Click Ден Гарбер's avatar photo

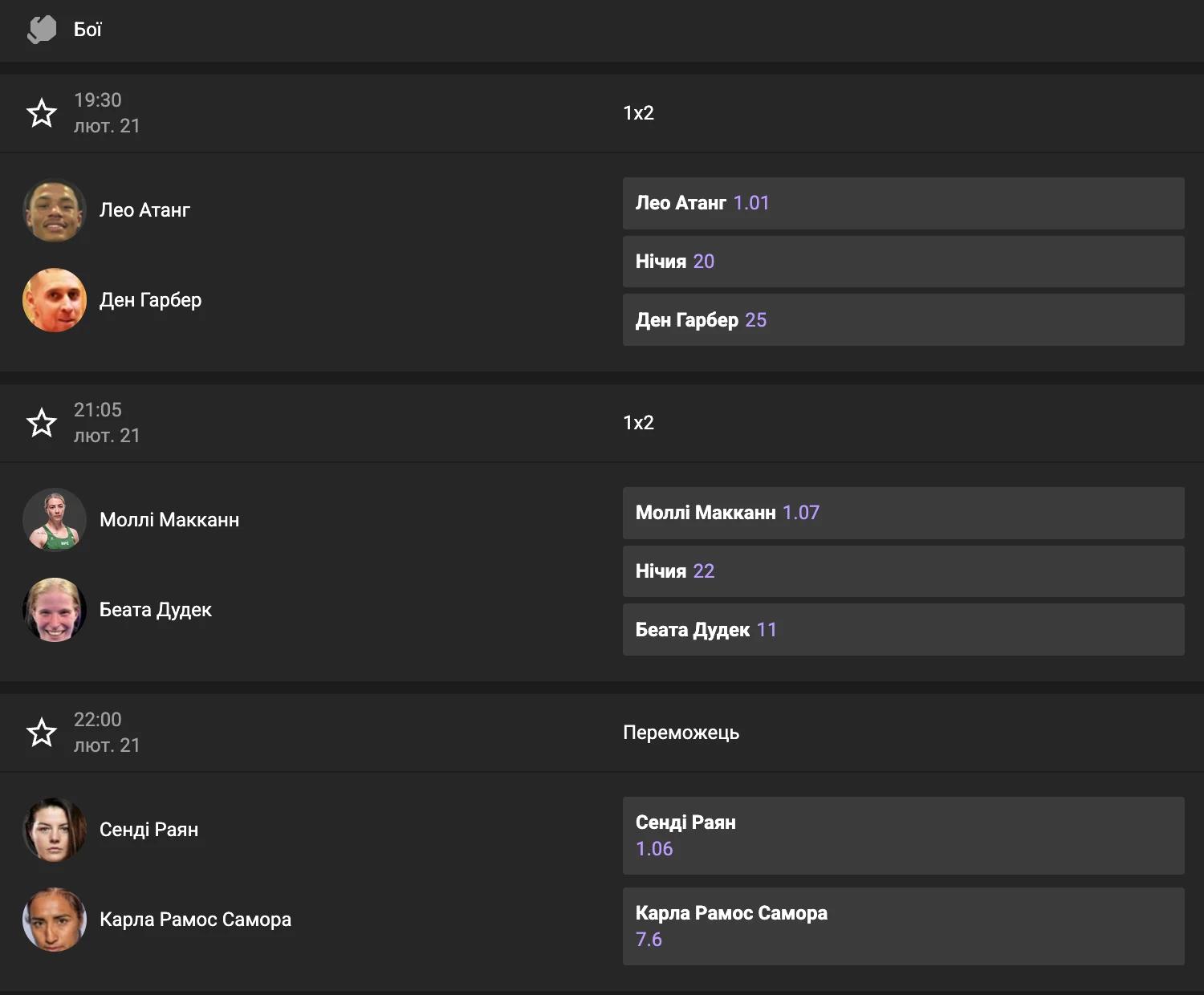pyautogui.click(x=55, y=300)
